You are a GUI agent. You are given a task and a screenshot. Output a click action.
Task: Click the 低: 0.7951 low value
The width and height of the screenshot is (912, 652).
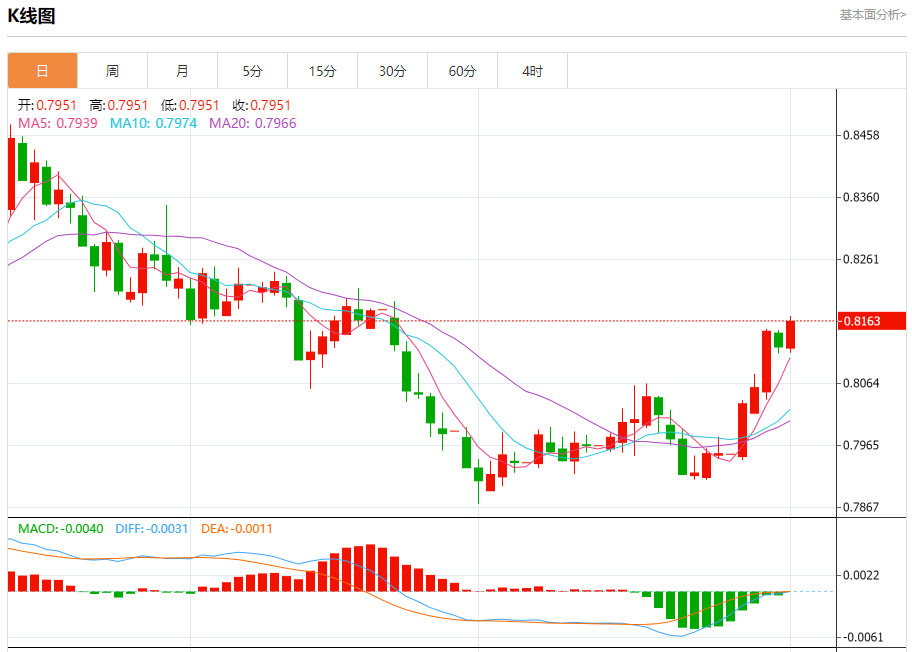(190, 105)
